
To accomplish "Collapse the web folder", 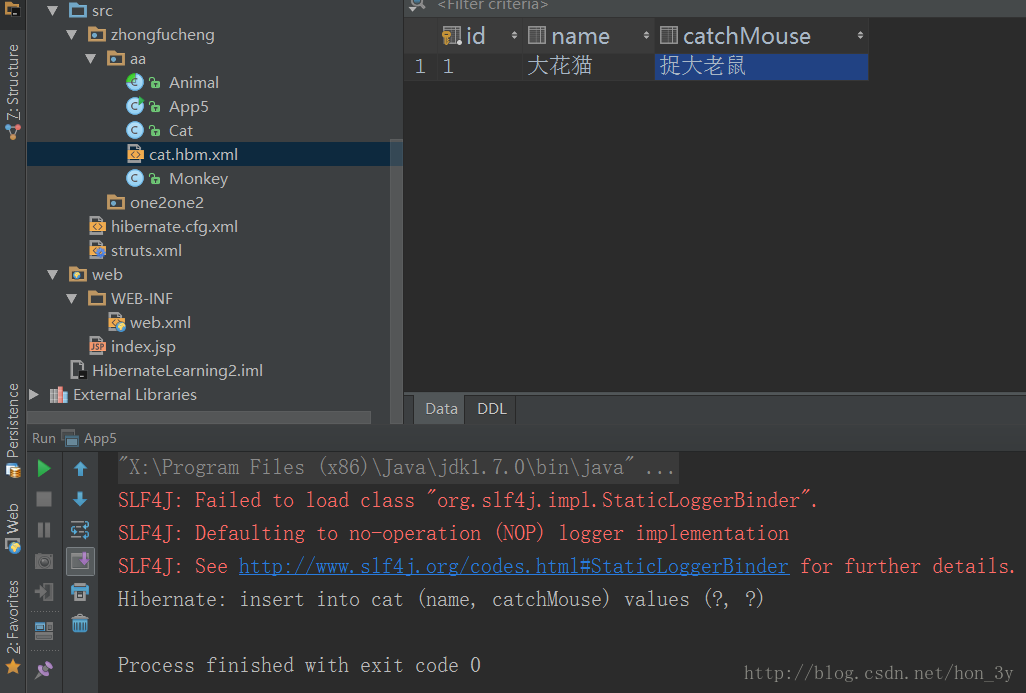I will [53, 275].
